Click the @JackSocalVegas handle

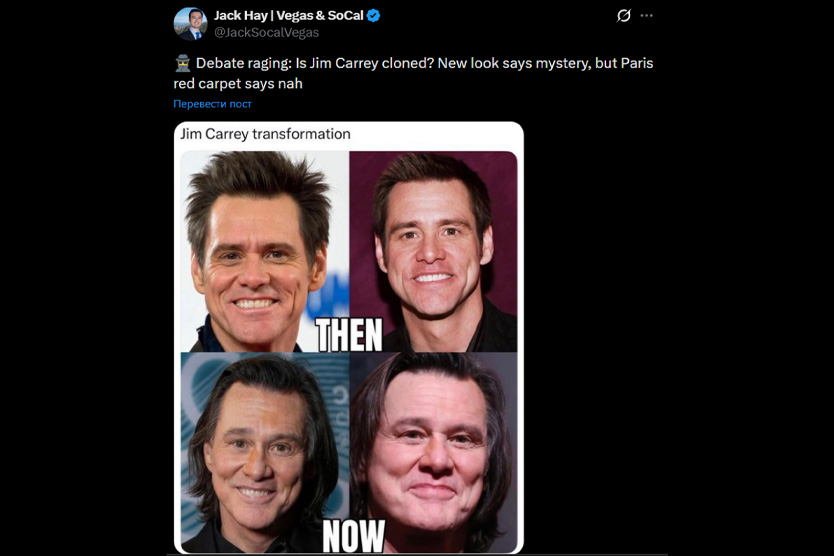click(266, 32)
